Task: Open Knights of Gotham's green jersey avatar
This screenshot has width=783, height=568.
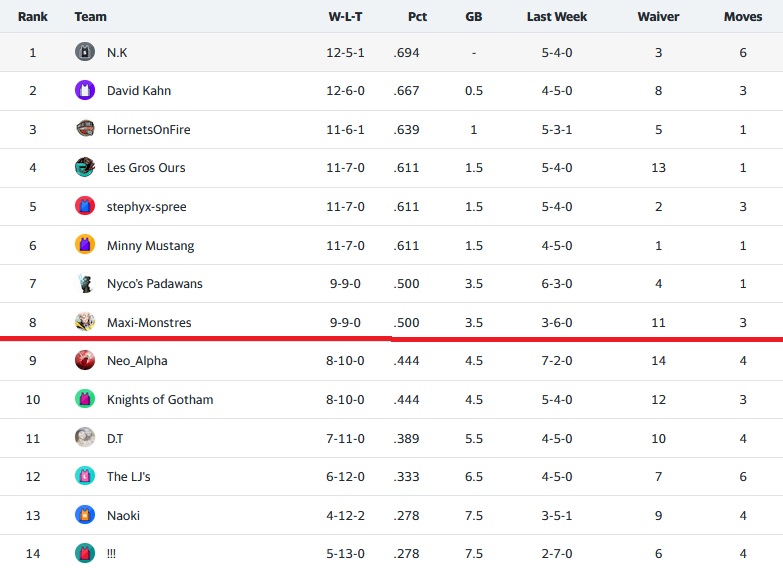Action: coord(85,399)
